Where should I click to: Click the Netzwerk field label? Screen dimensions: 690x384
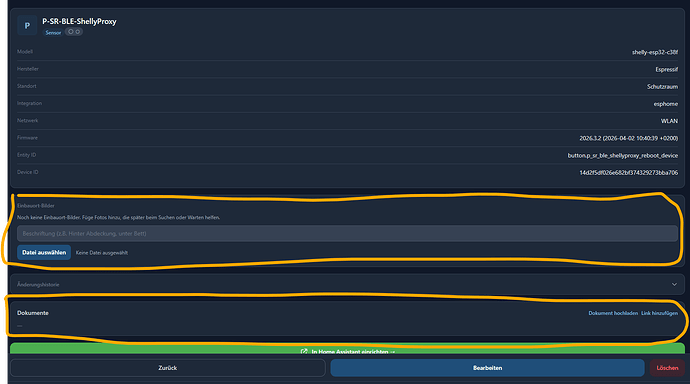click(x=27, y=121)
